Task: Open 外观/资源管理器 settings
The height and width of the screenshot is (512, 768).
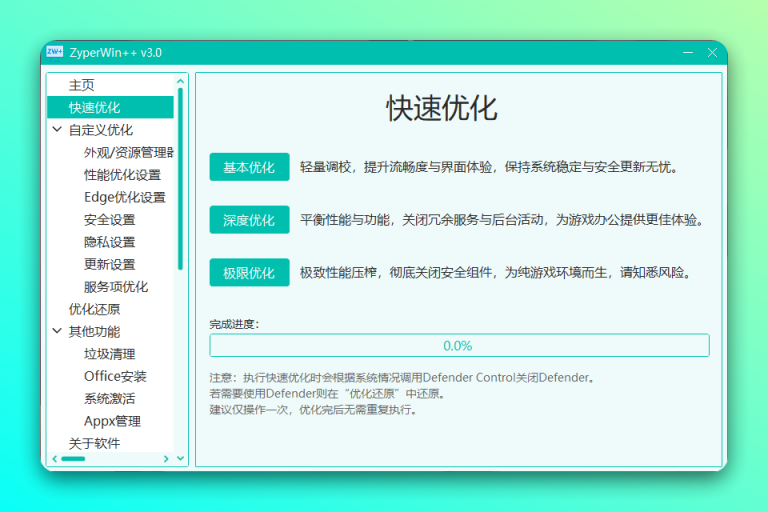Action: click(128, 152)
